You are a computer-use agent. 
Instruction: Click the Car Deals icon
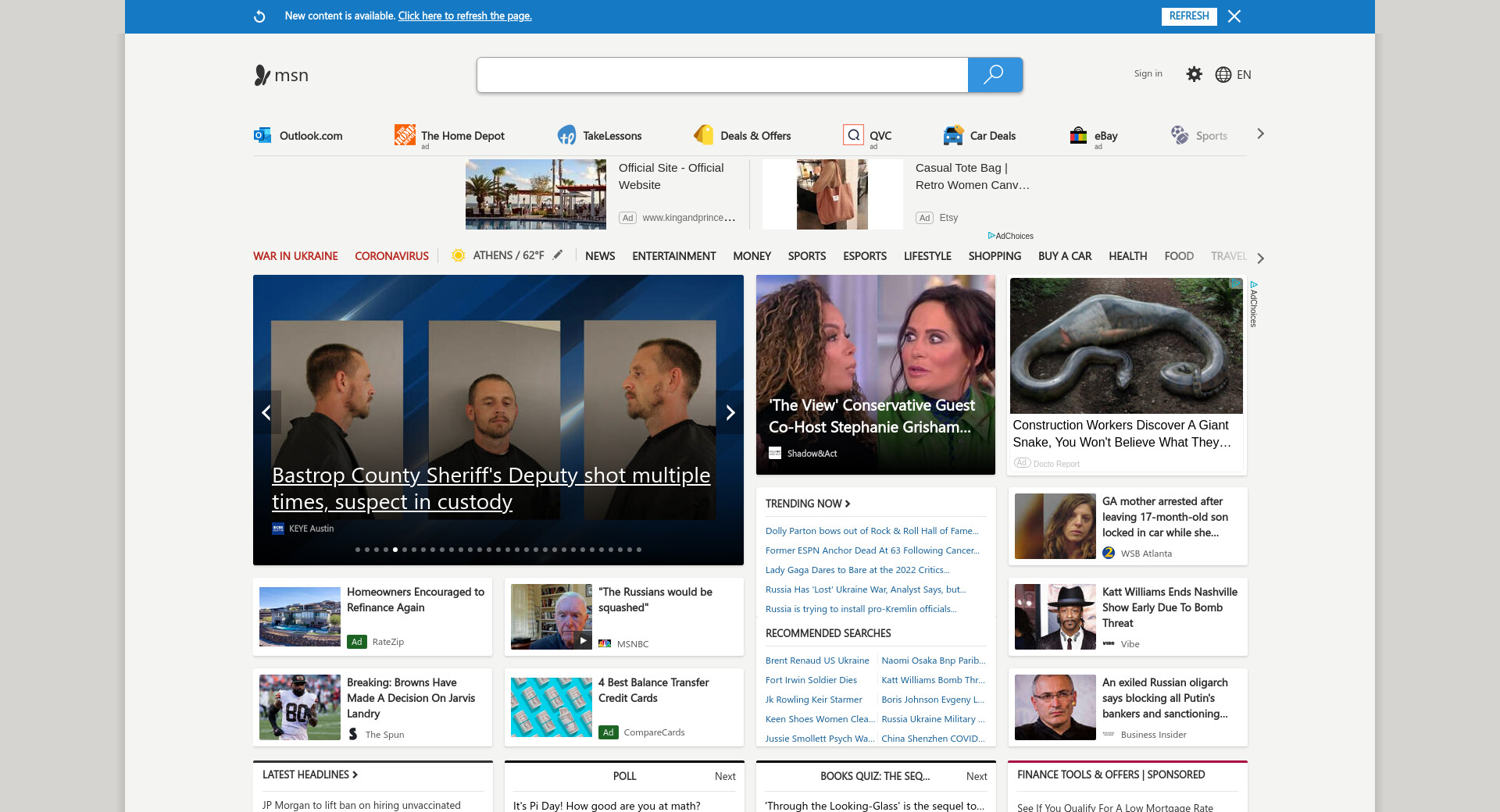[953, 136]
